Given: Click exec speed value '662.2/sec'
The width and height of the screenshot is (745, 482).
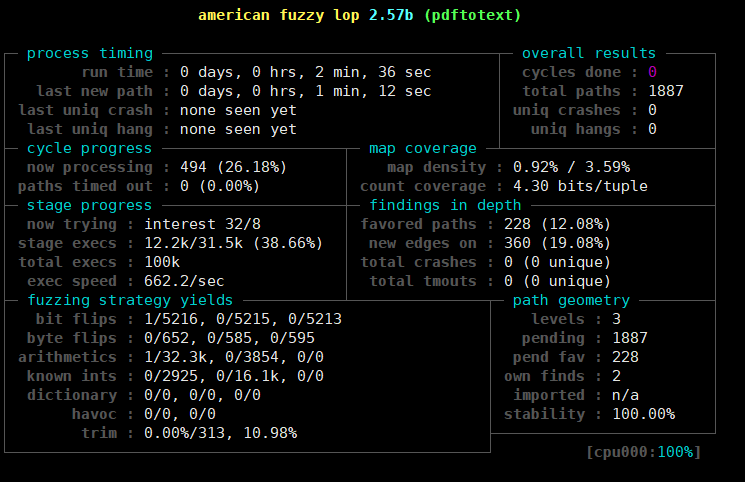Looking at the screenshot, I should point(184,281).
